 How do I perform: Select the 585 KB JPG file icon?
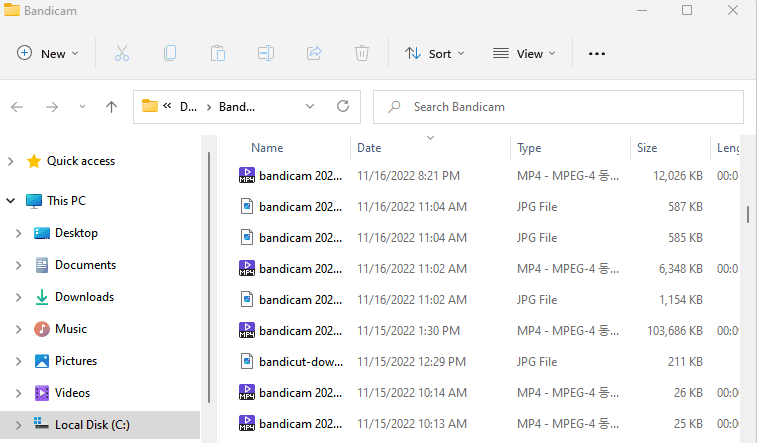tap(247, 237)
